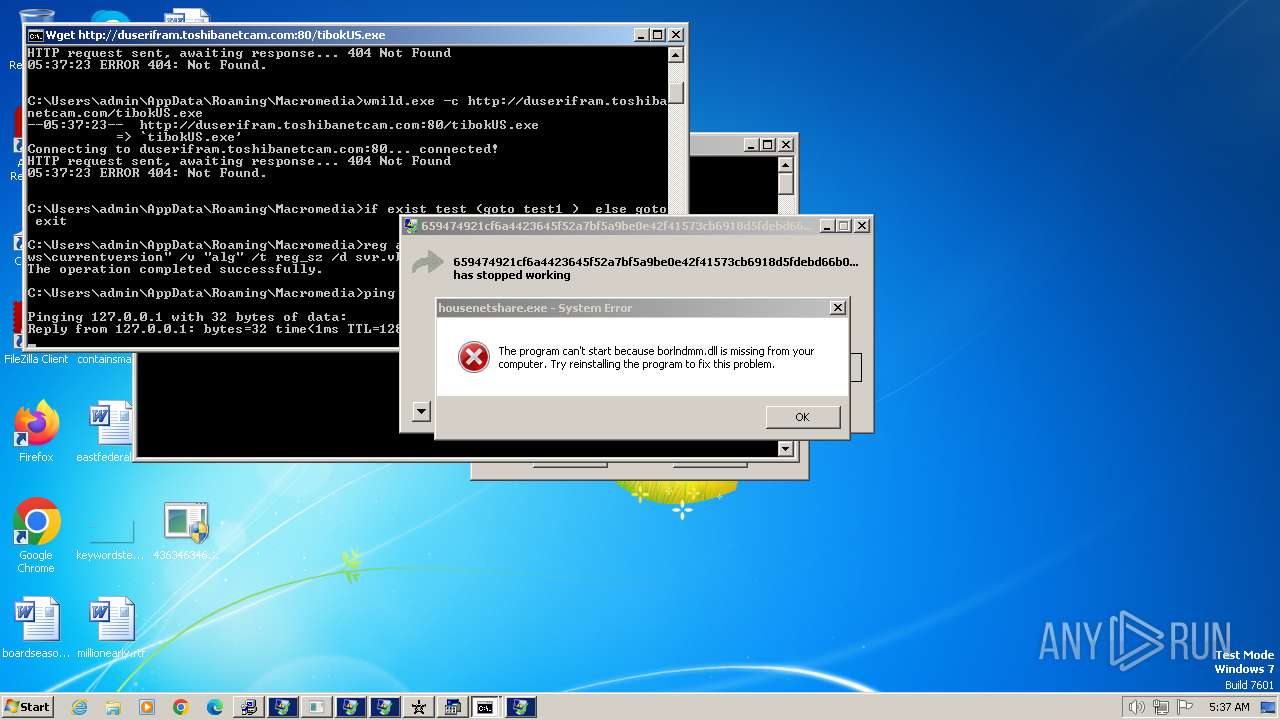Expand details arrow in the stopped working dialog
This screenshot has height=720, width=1280.
point(421,412)
